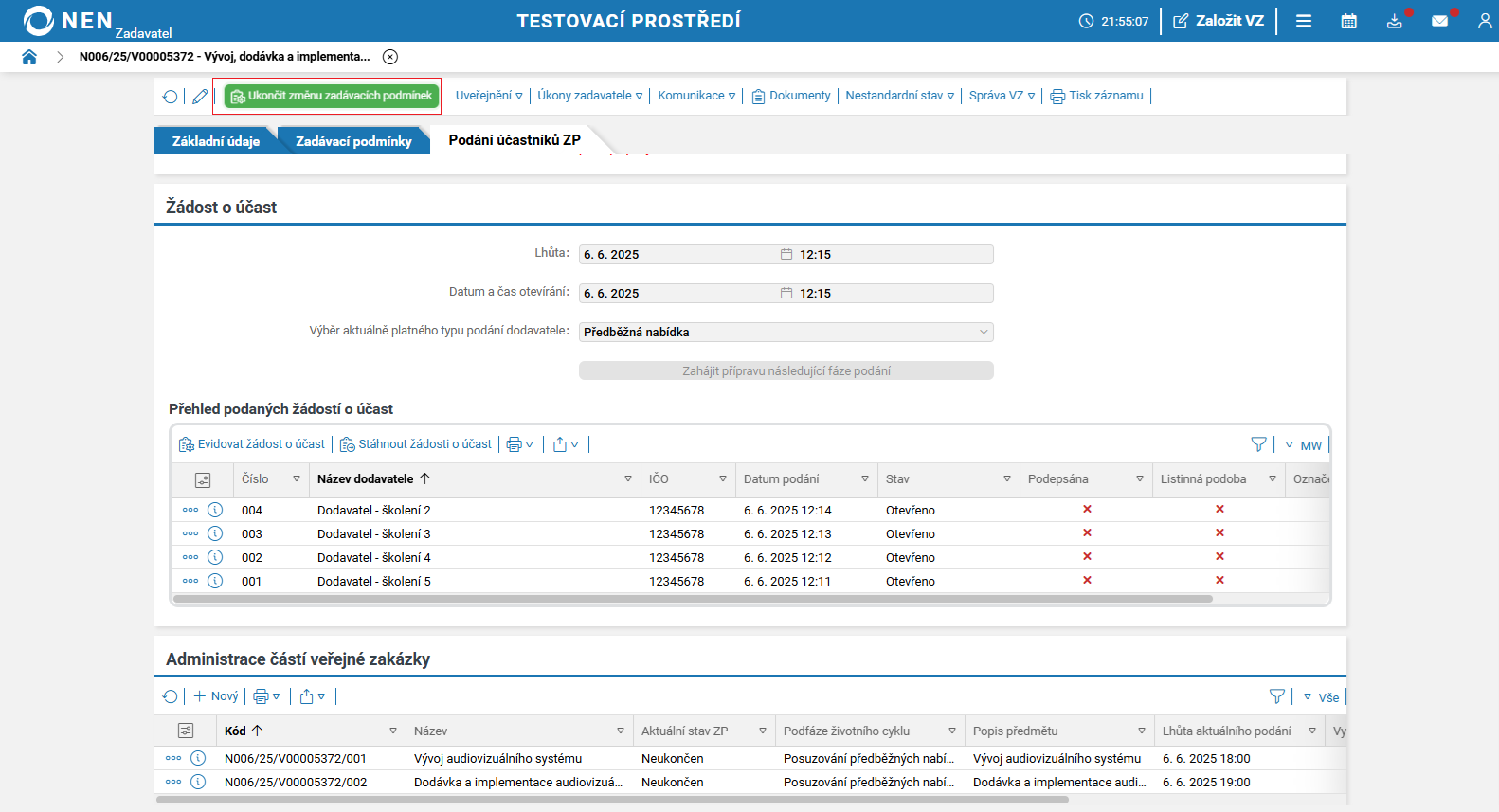This screenshot has height=812, width=1499.
Task: Click Ukončit změnu zadávacích podmínek button
Action: pyautogui.click(x=332, y=96)
